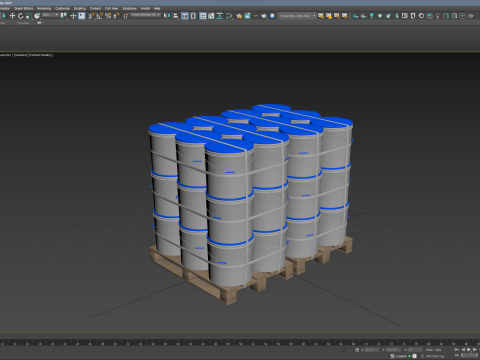Click the Align tool icon
This screenshot has height=360, width=480.
click(x=175, y=16)
